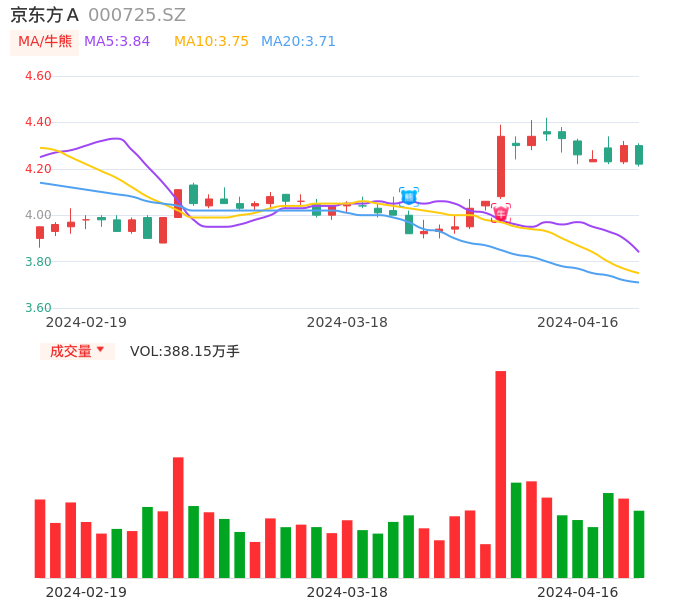Toggle the MA5 moving average line
This screenshot has width=686, height=606.
pos(117,42)
